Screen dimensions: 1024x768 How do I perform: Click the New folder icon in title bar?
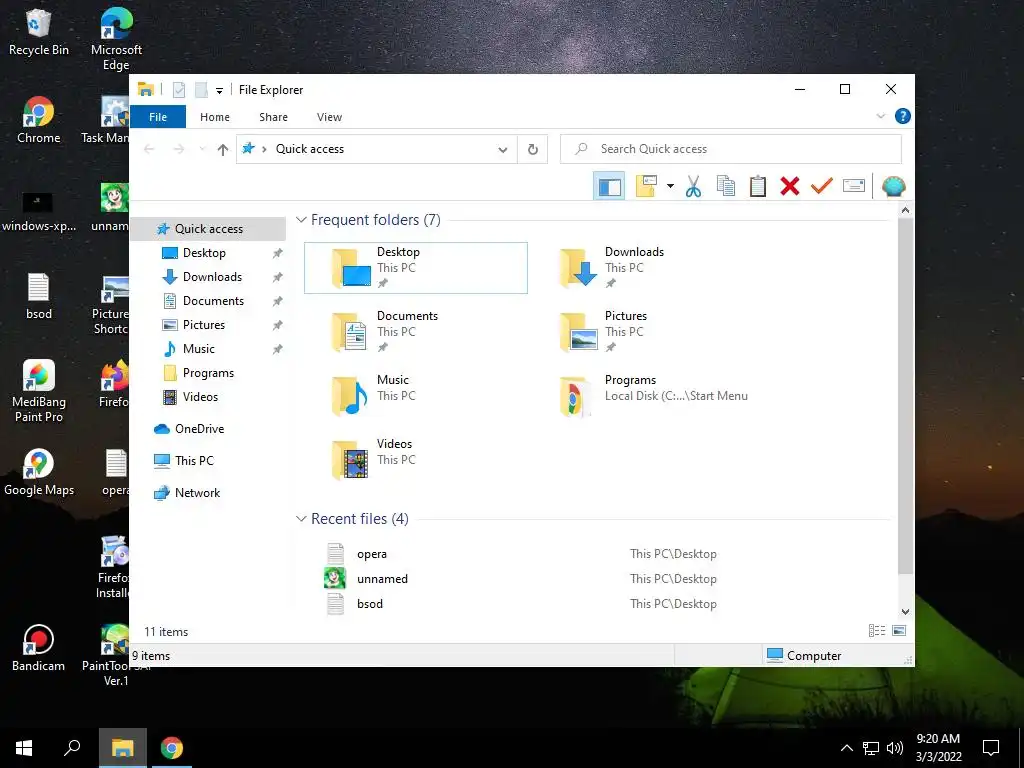click(202, 90)
